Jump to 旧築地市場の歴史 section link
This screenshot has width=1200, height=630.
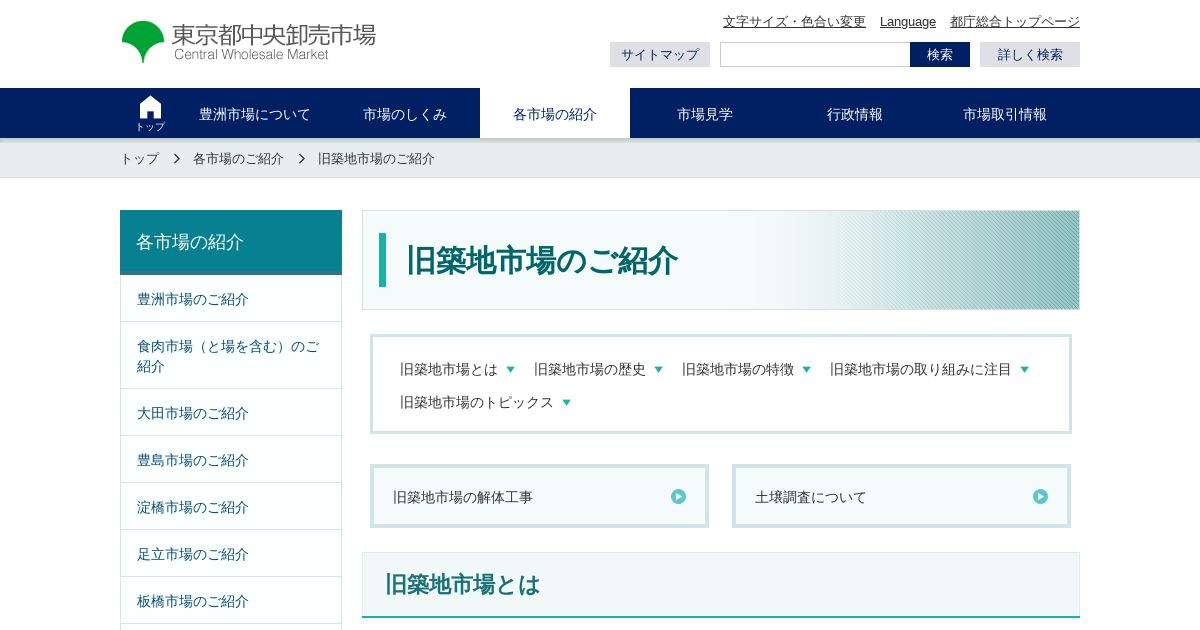[590, 369]
